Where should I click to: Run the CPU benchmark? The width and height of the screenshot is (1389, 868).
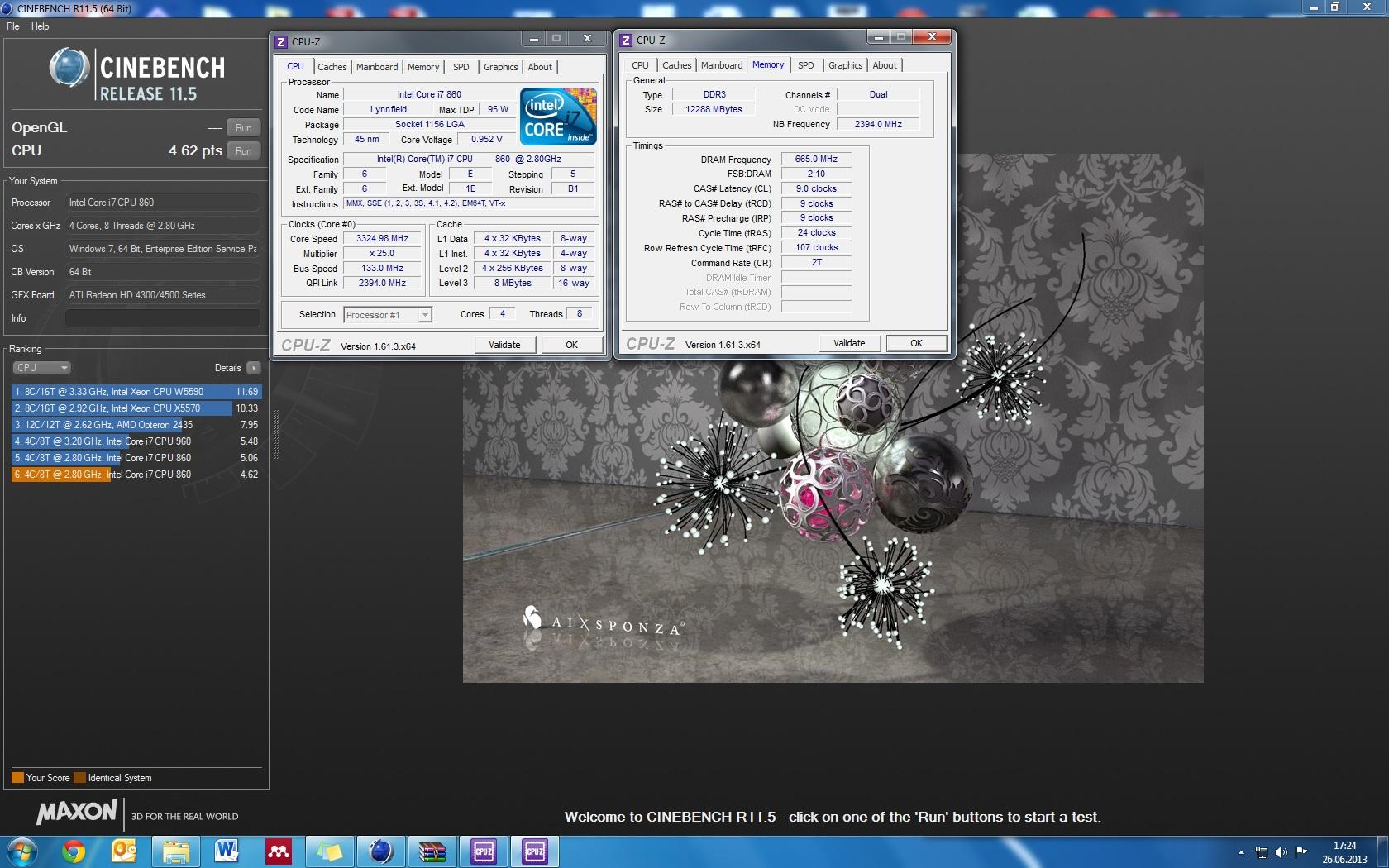pos(243,151)
